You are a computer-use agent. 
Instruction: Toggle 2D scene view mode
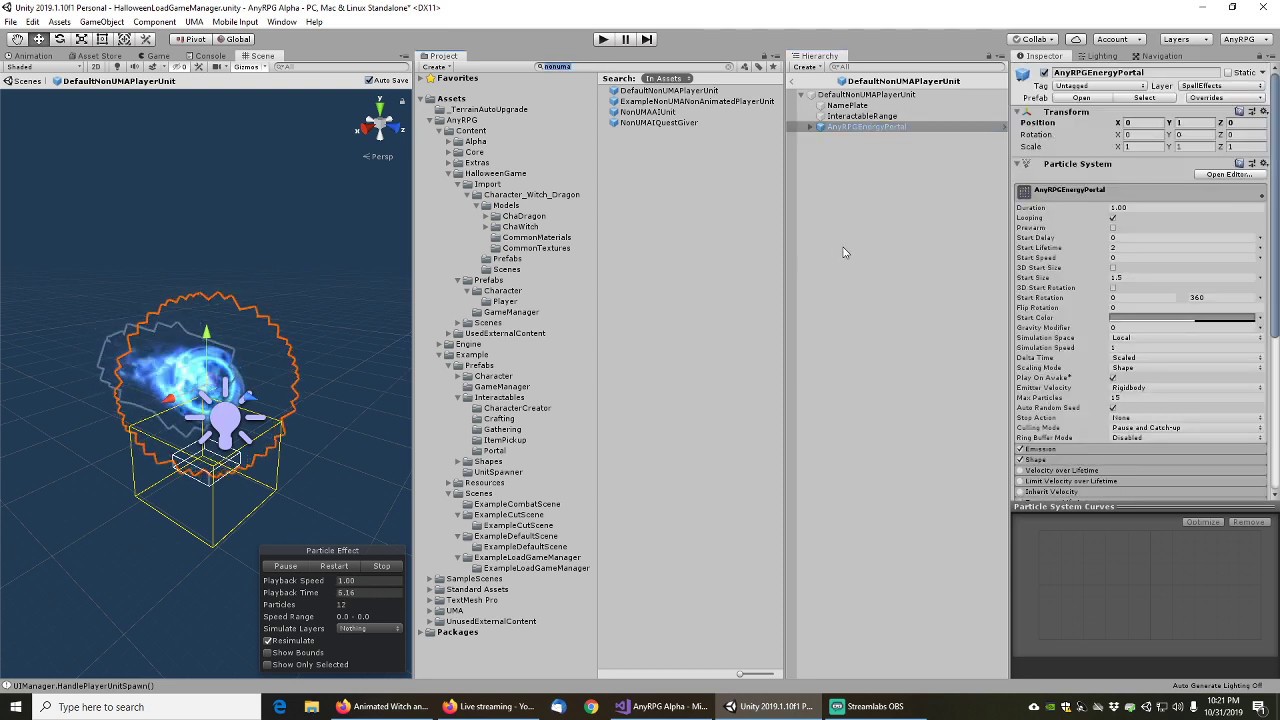click(97, 67)
